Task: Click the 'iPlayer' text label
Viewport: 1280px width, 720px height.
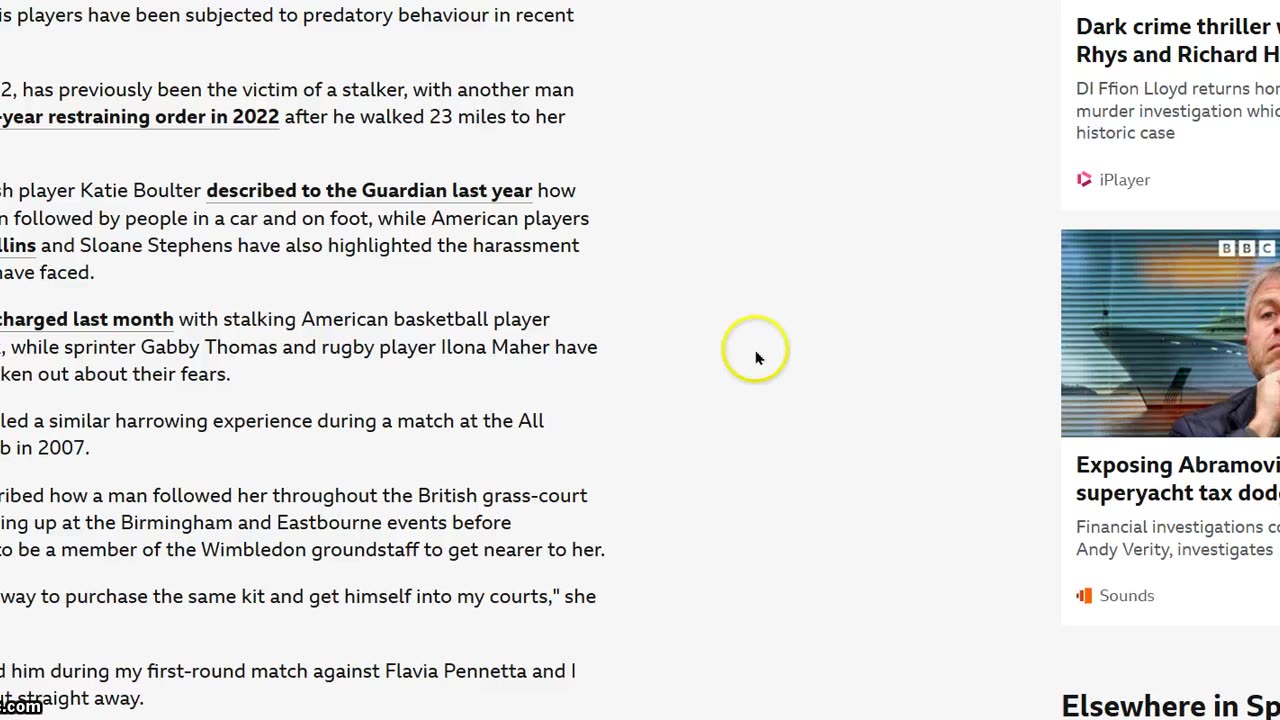Action: pyautogui.click(x=1125, y=180)
